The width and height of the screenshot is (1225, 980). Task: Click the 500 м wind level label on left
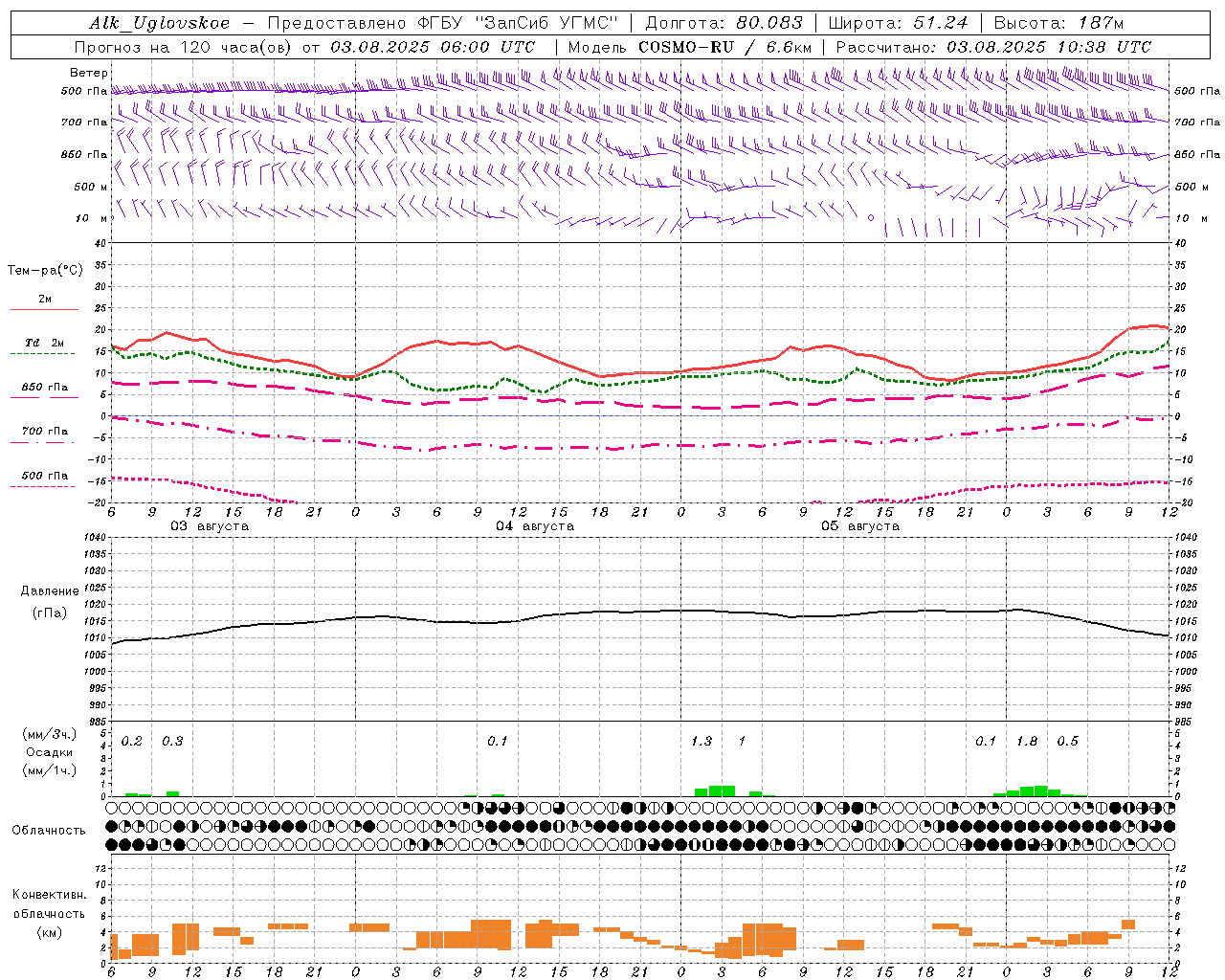(x=91, y=187)
